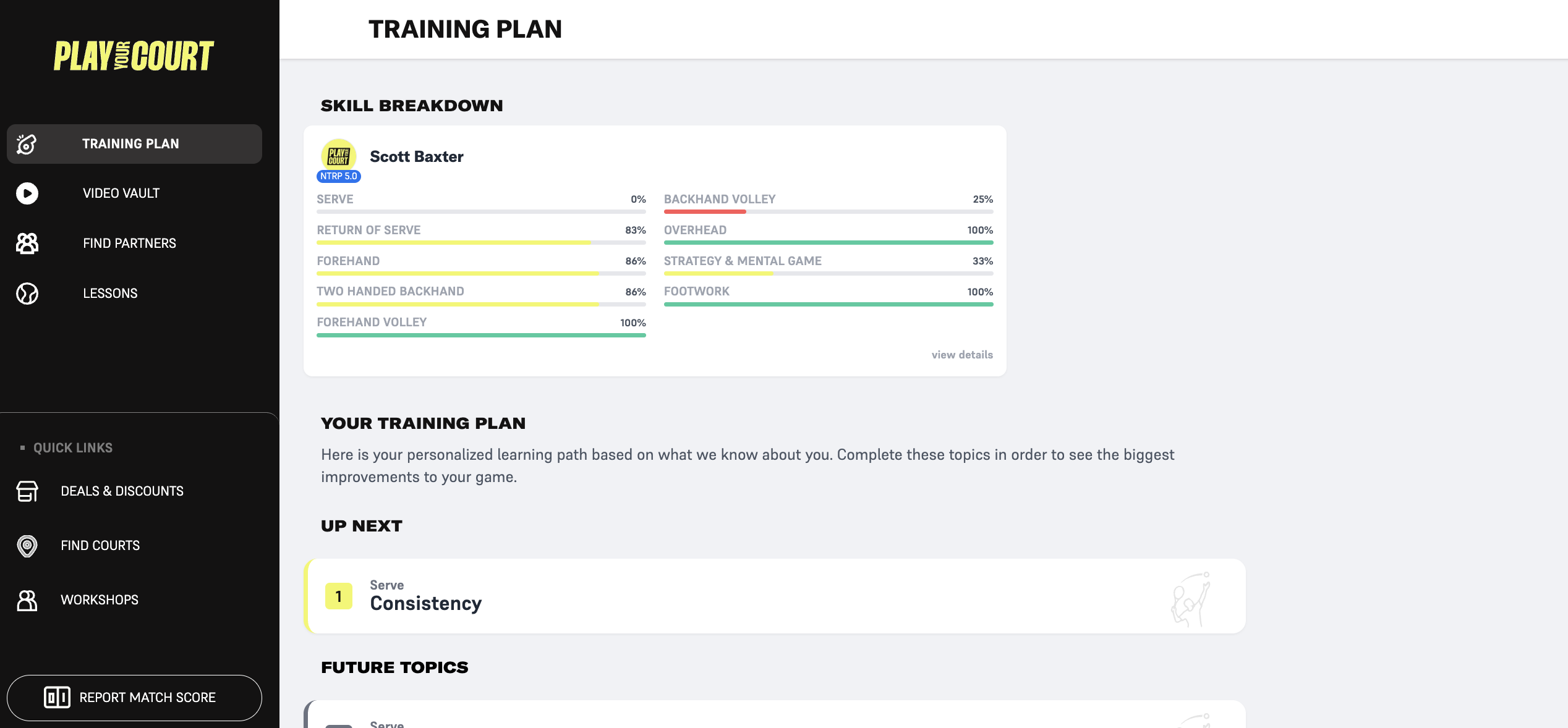Open the Video Vault menu item
This screenshot has width=1568, height=728.
pos(134,193)
